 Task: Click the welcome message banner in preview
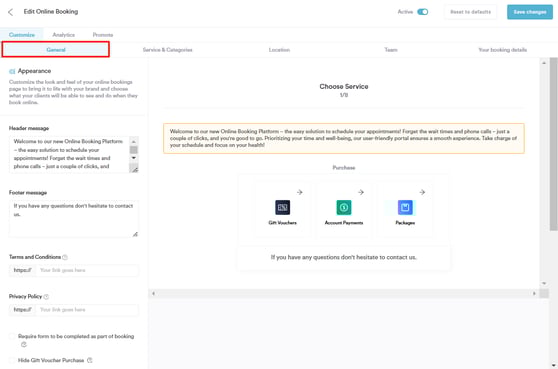pyautogui.click(x=344, y=138)
